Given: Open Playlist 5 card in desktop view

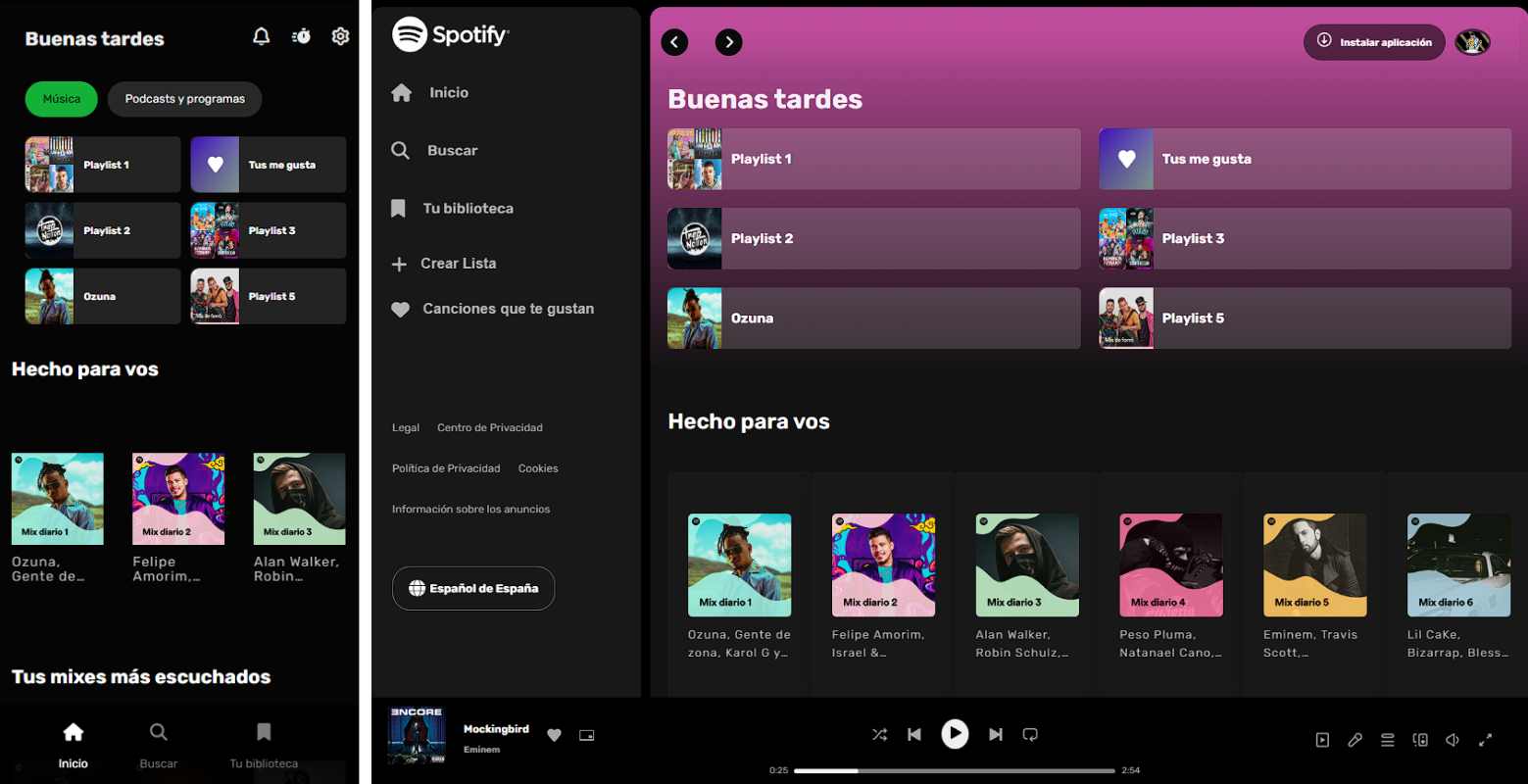Looking at the screenshot, I should (x=1306, y=318).
